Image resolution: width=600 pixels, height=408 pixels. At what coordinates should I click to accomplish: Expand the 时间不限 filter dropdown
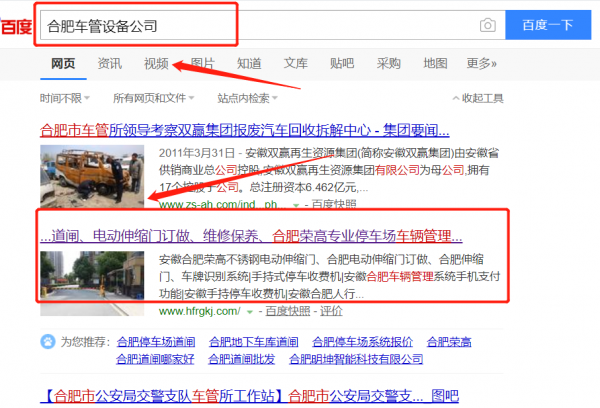[65, 99]
